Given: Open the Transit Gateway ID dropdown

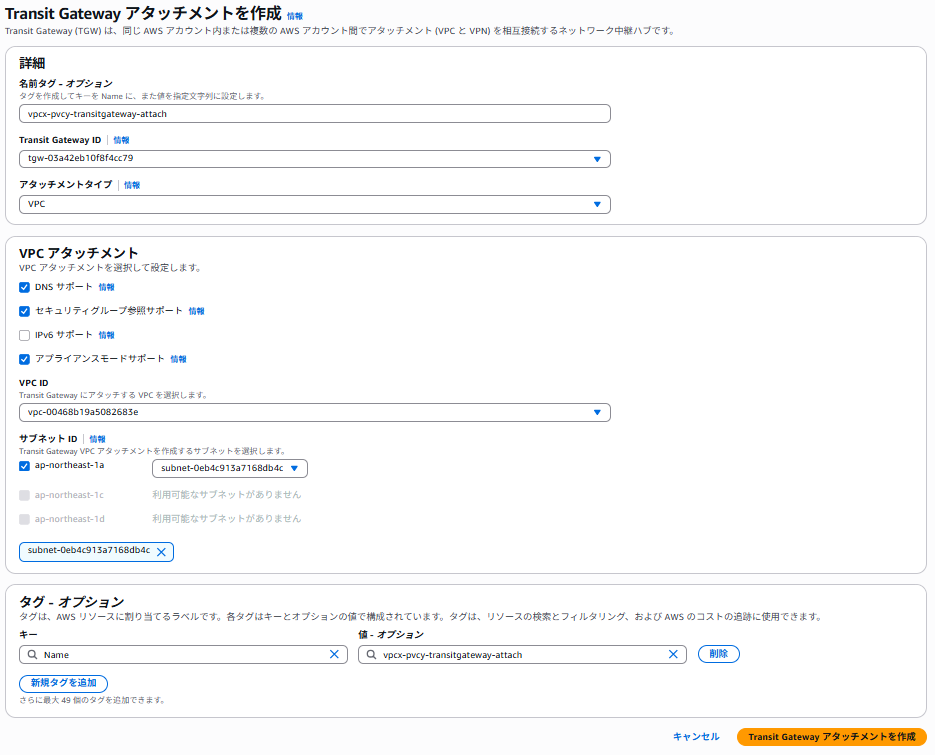Looking at the screenshot, I should [315, 159].
